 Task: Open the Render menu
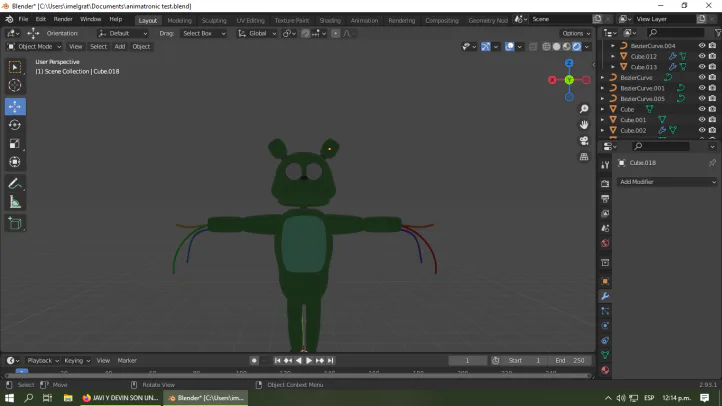[63, 19]
